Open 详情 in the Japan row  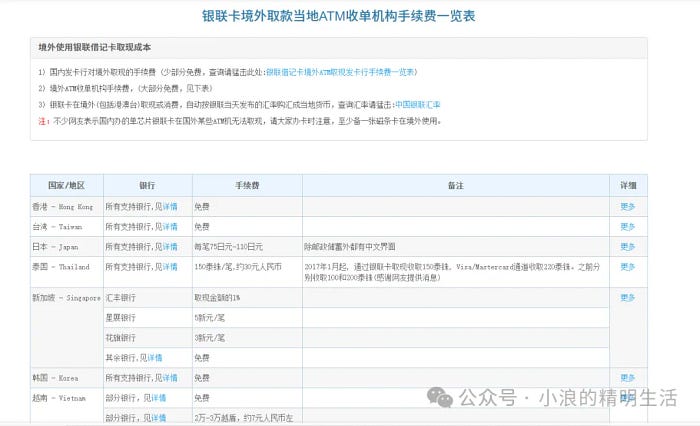(170, 246)
